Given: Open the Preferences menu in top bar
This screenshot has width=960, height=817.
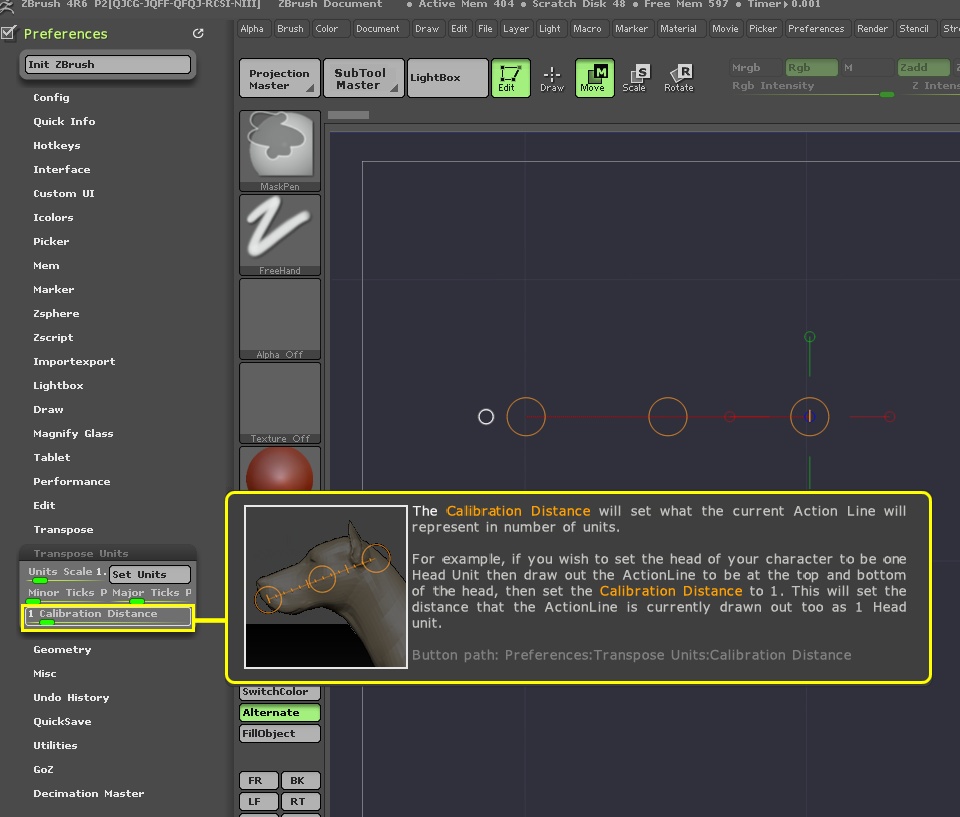Looking at the screenshot, I should tap(816, 29).
